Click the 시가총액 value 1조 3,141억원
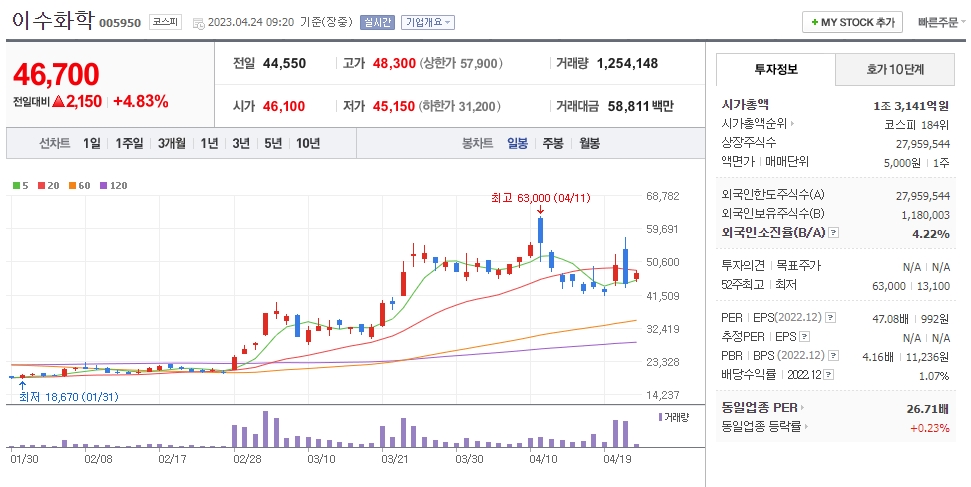This screenshot has width=971, height=487. [x=911, y=105]
